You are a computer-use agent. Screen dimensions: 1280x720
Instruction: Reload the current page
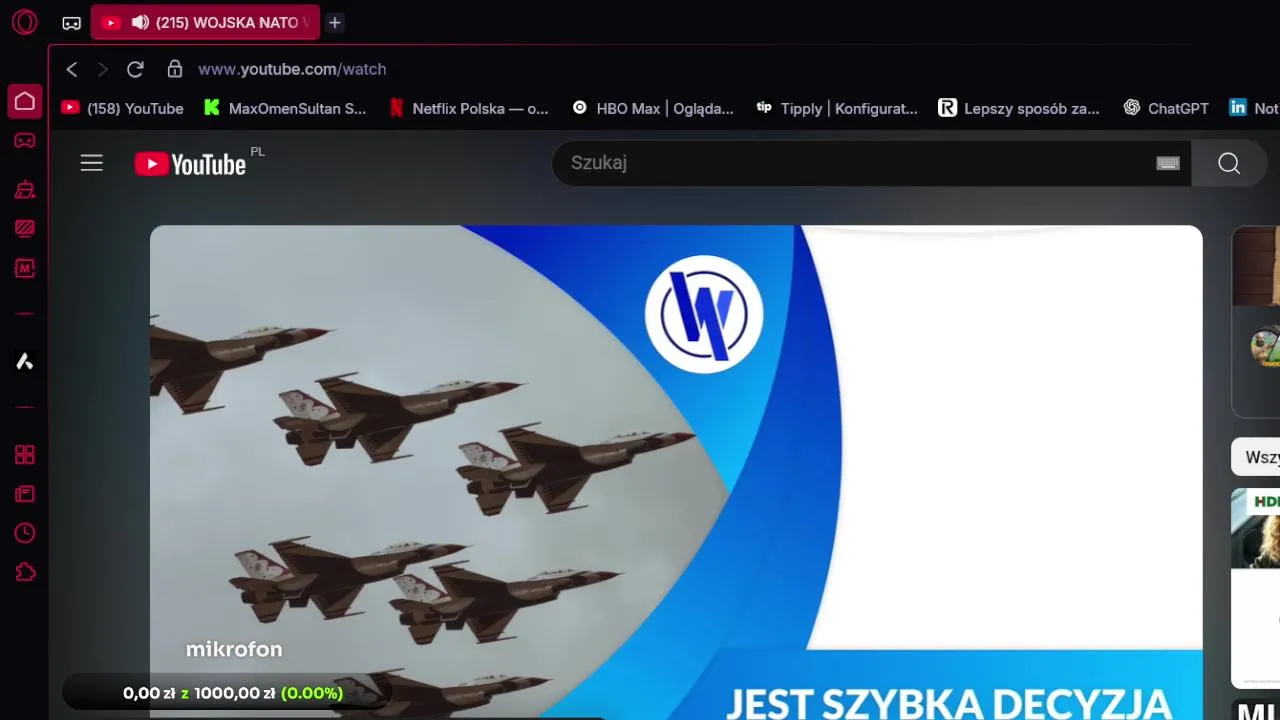coord(135,69)
